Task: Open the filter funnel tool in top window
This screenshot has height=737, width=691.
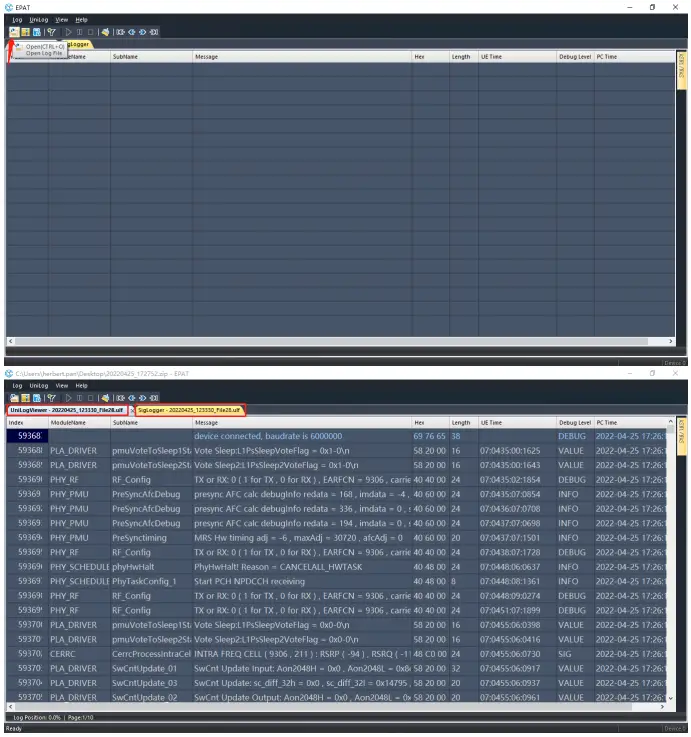Action: click(x=52, y=32)
